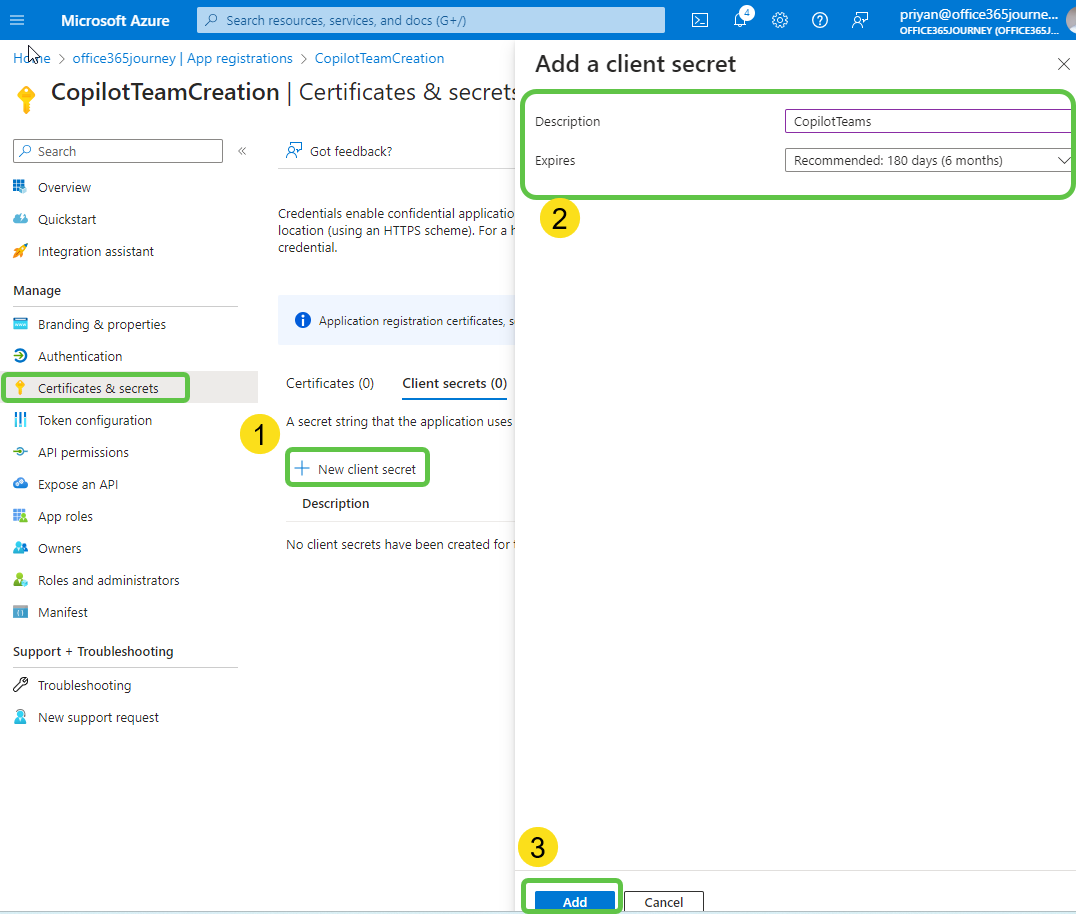The width and height of the screenshot is (1076, 914).
Task: Open API permissions in the sidebar
Action: 82,452
